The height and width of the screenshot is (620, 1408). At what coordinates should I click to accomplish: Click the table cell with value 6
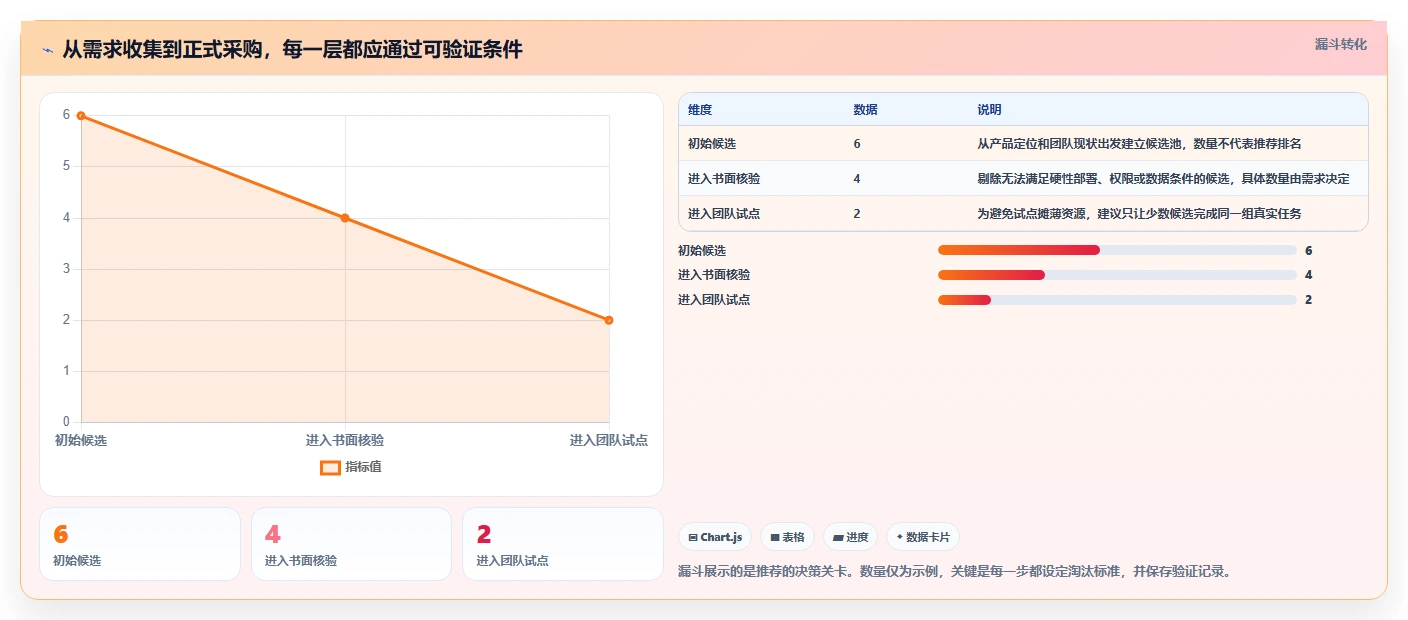coord(857,144)
